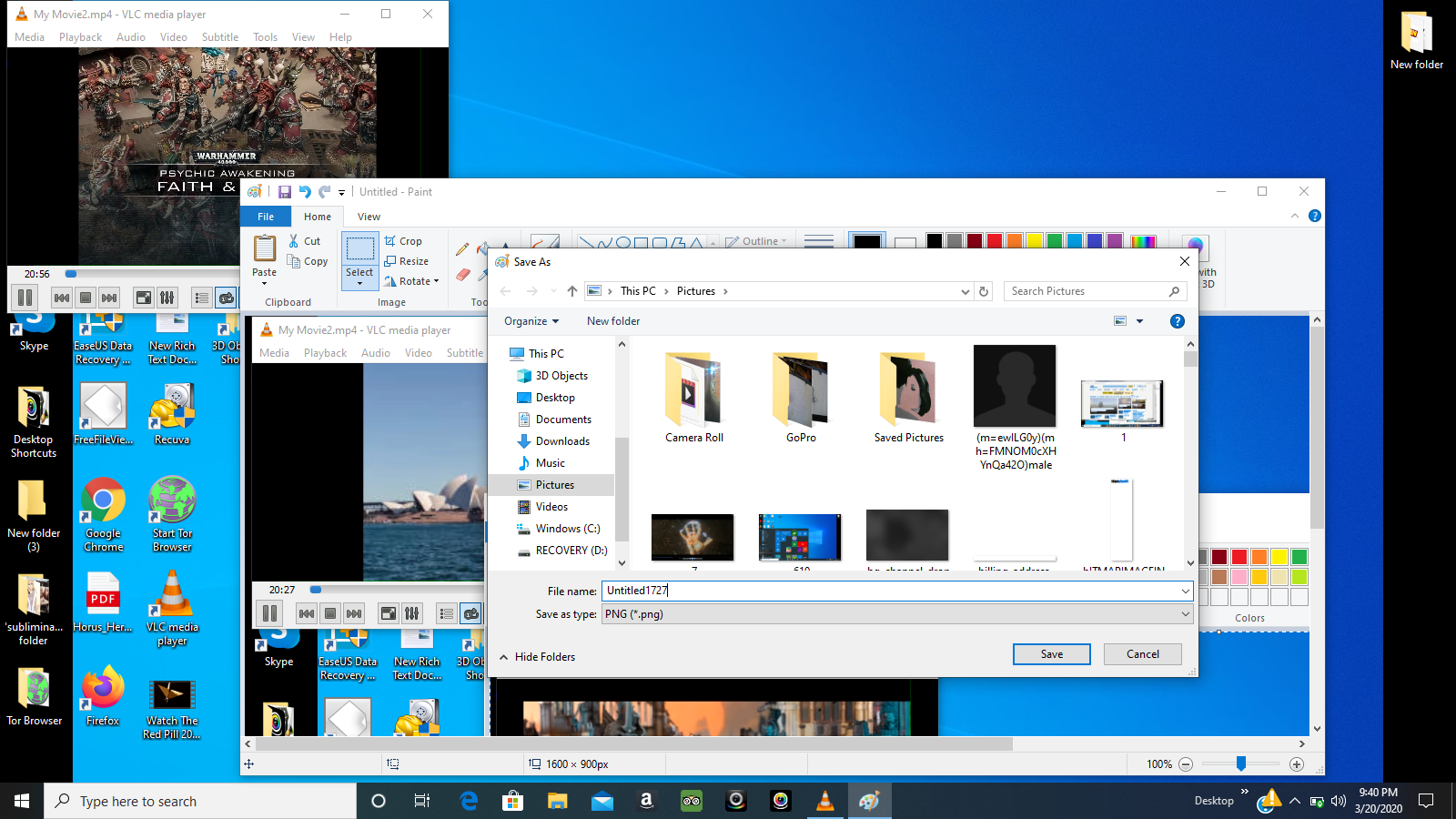Show VLC extended settings

click(167, 298)
